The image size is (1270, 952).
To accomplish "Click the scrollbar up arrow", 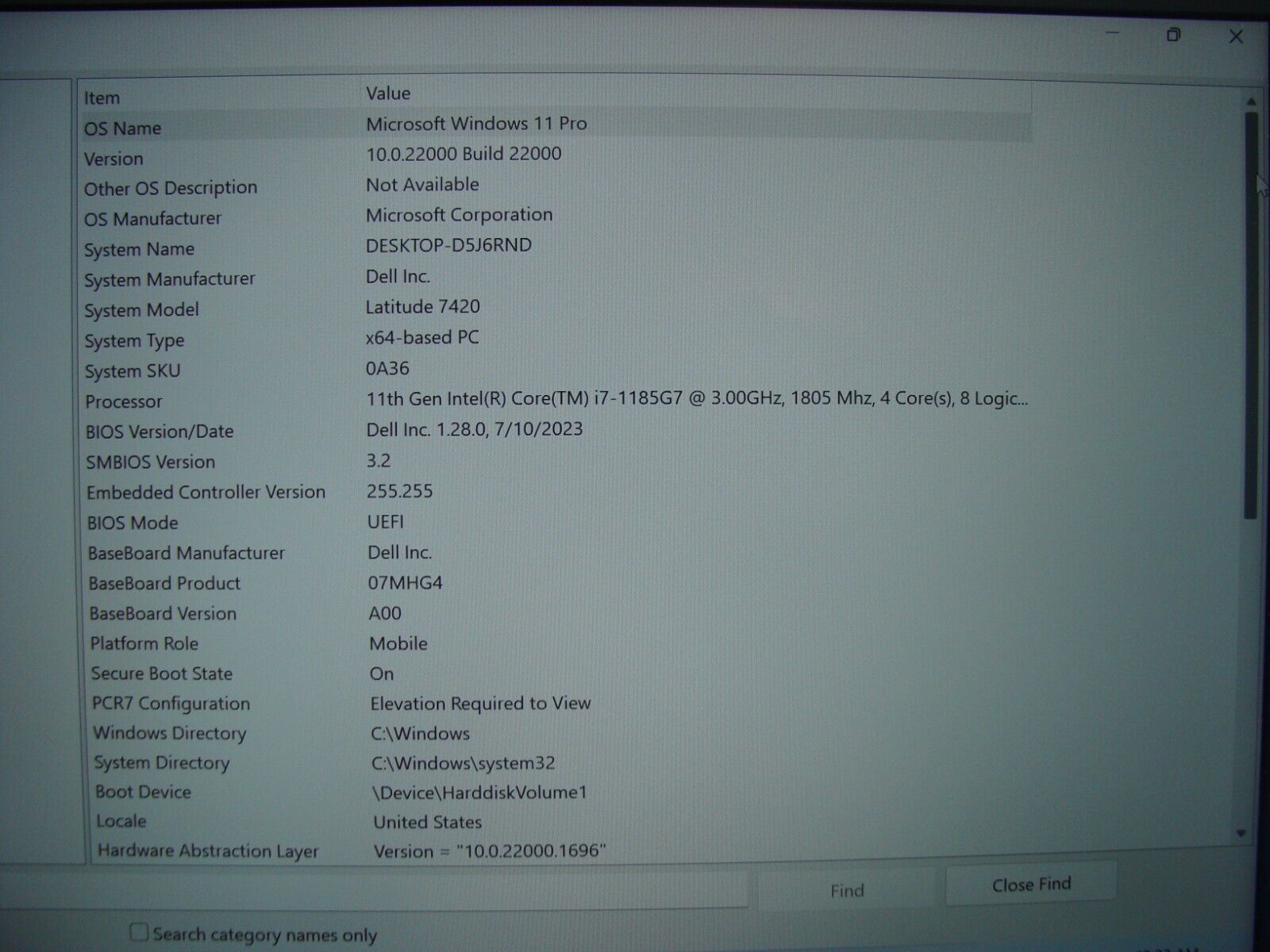I will point(1251,102).
